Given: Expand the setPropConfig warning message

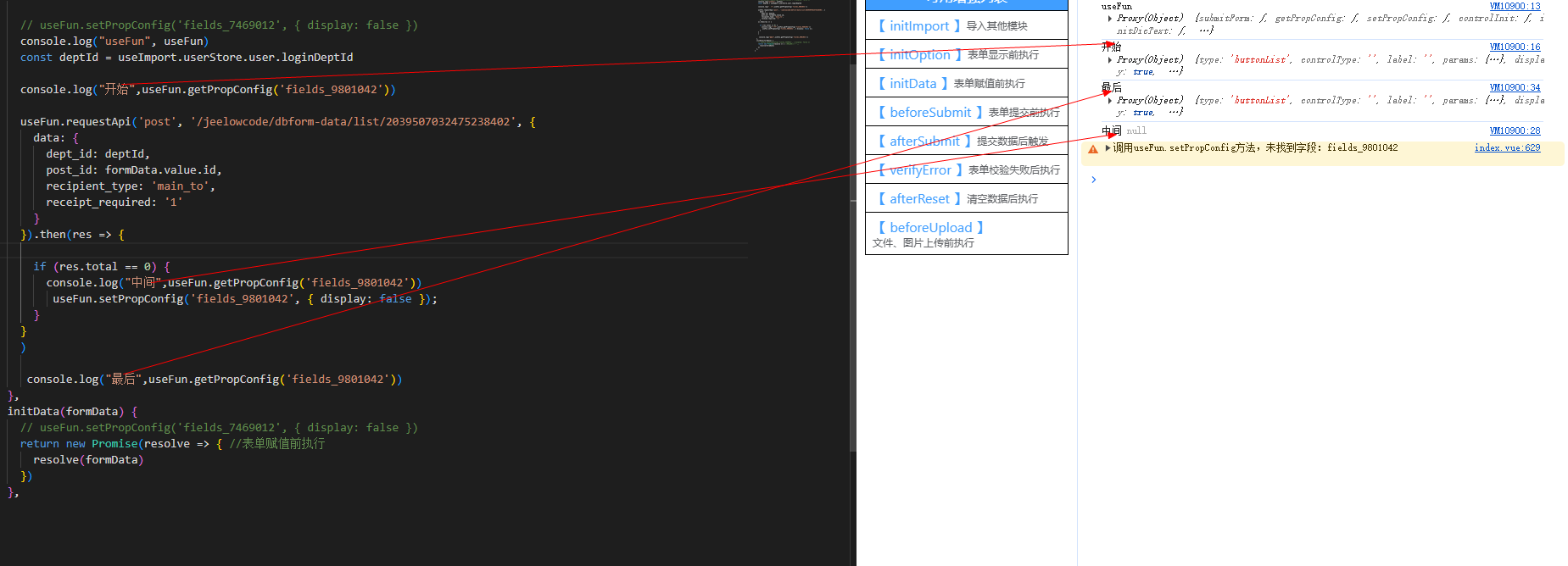Looking at the screenshot, I should (x=1108, y=148).
